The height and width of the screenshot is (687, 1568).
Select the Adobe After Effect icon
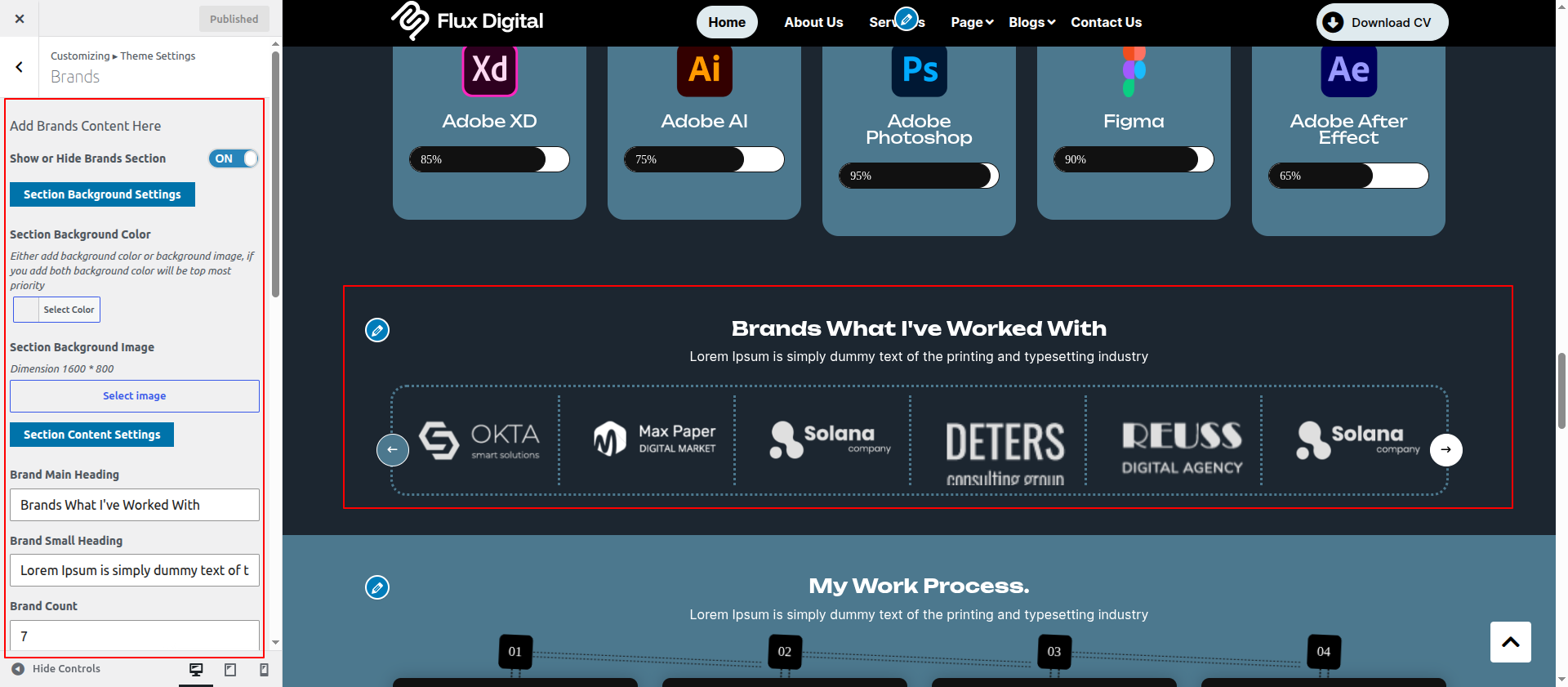pyautogui.click(x=1349, y=70)
